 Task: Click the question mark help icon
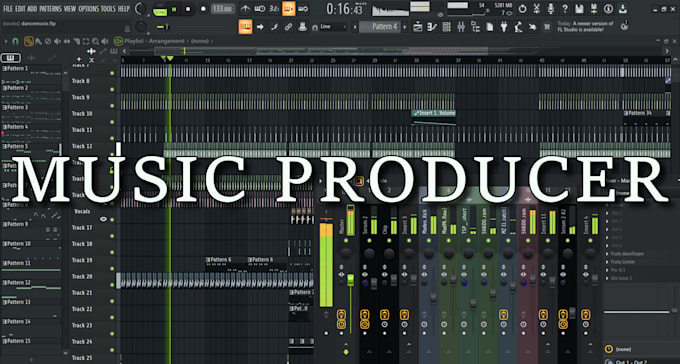click(x=565, y=9)
